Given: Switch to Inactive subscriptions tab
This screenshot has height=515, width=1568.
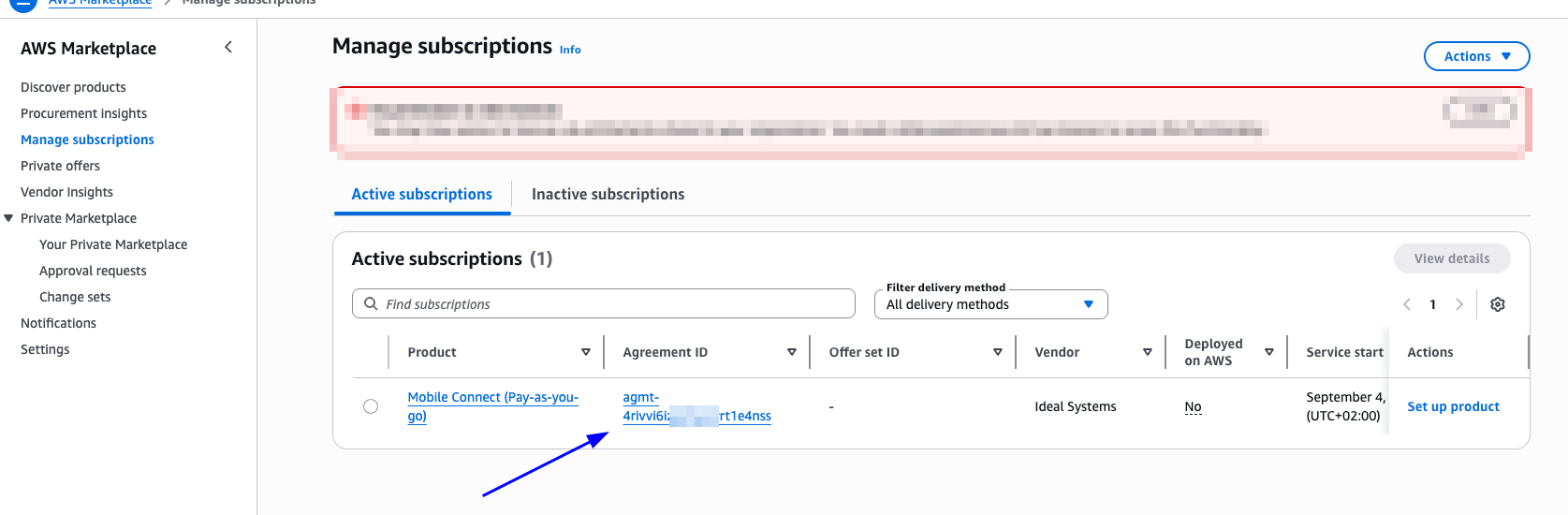Looking at the screenshot, I should click(608, 194).
